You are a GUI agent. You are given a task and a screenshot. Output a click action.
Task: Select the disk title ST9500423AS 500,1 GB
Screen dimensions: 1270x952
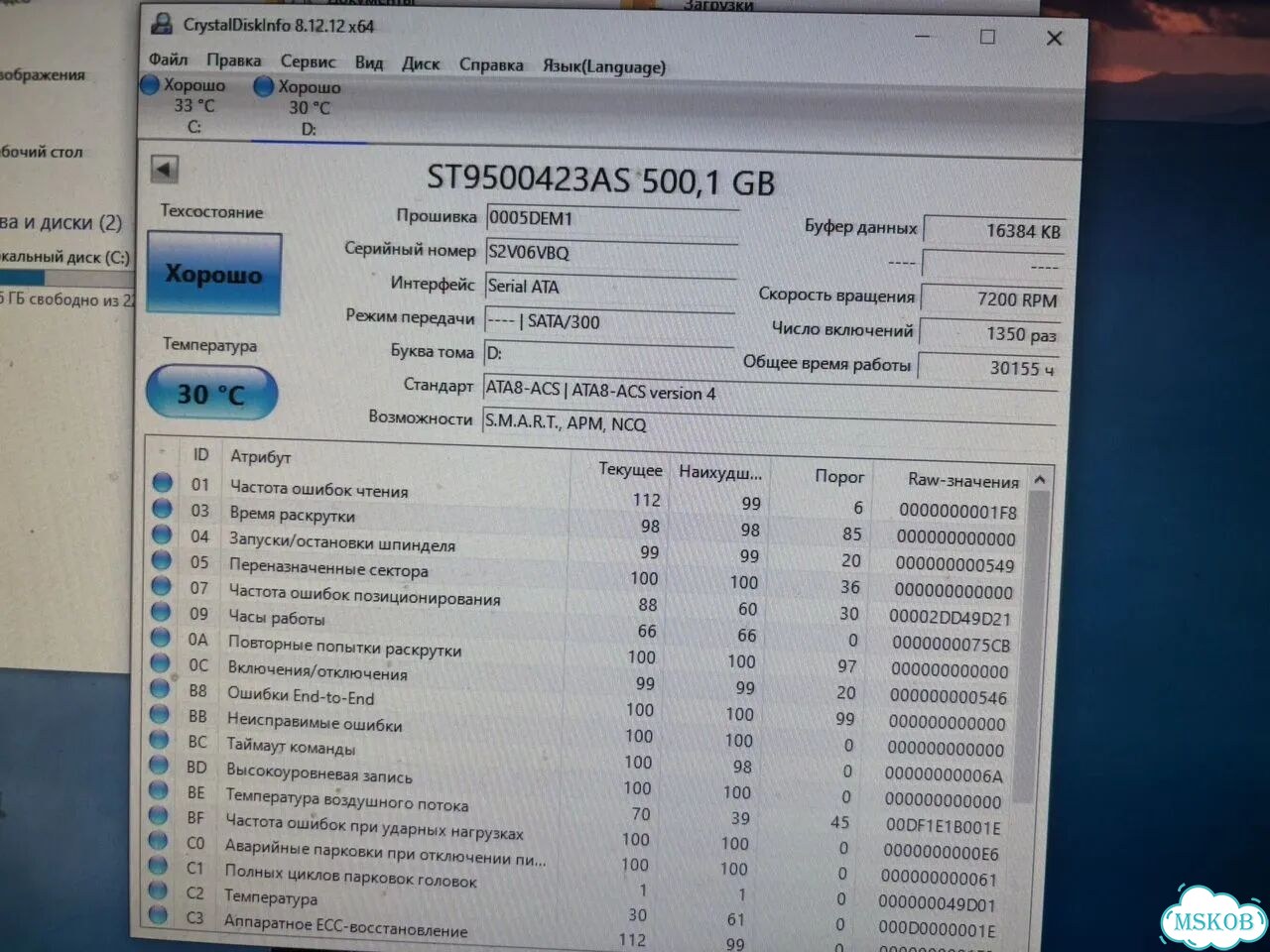600,180
